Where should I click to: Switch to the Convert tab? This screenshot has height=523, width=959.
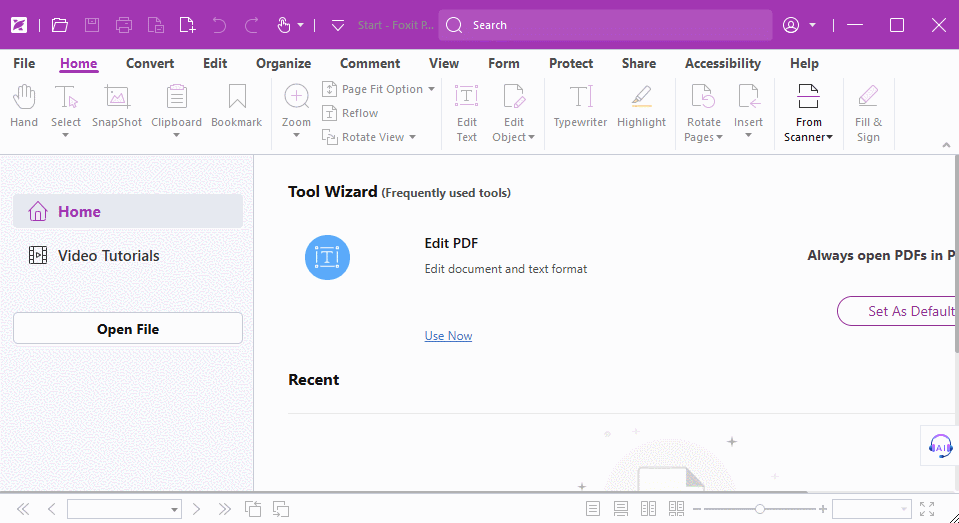click(x=150, y=64)
